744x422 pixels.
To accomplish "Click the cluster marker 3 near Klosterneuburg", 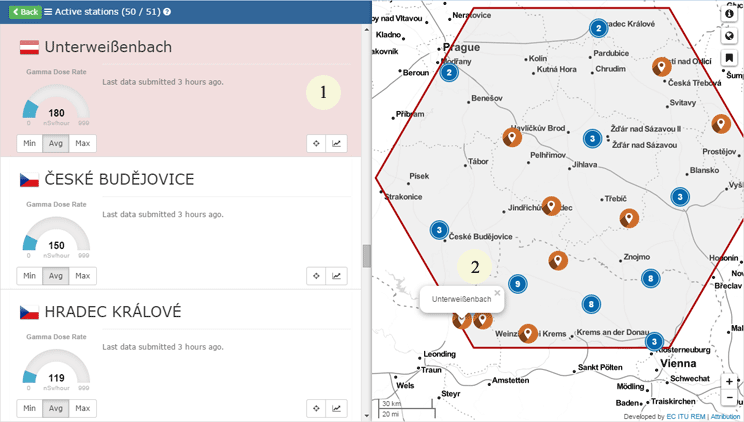I will tap(654, 341).
